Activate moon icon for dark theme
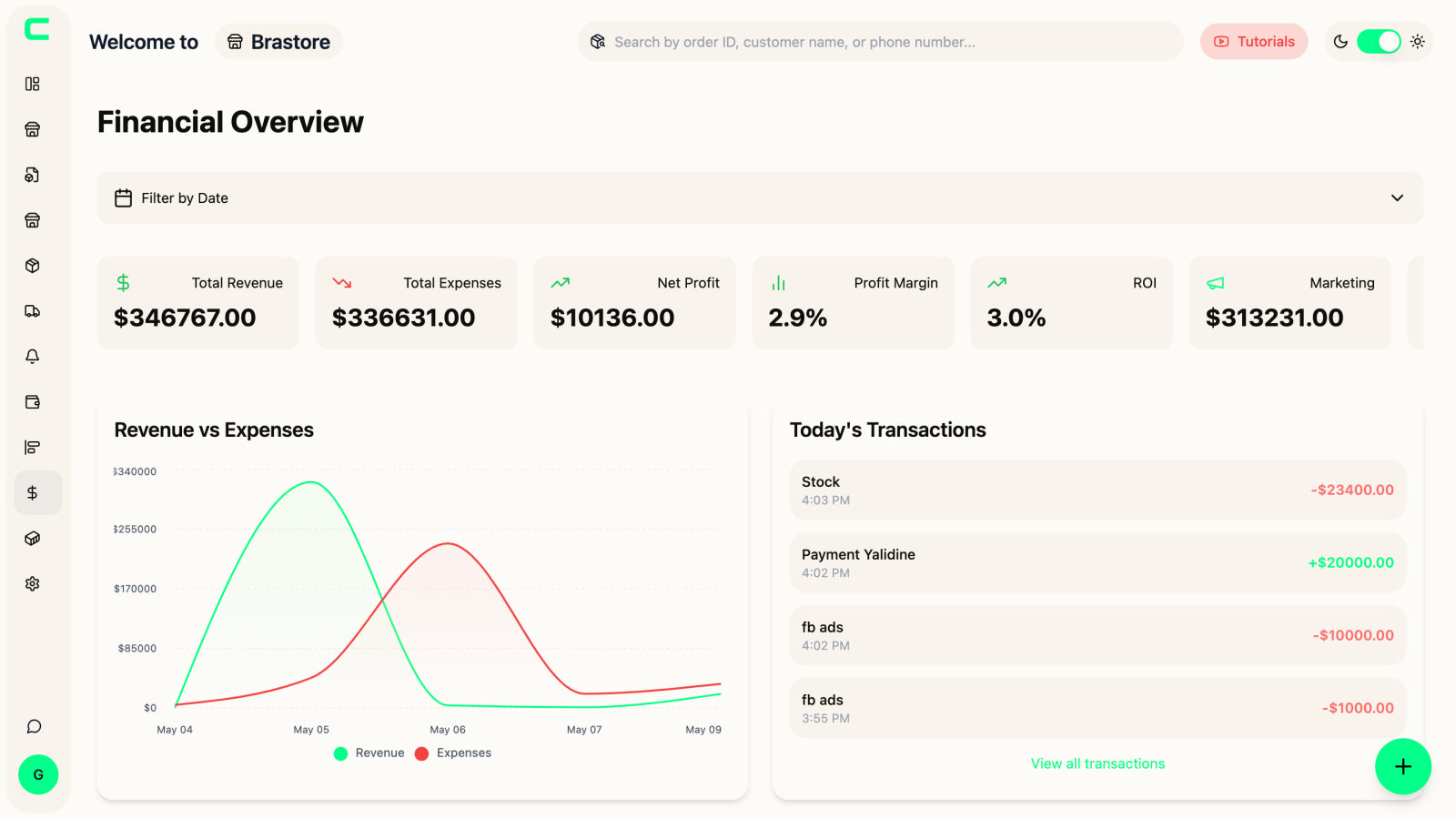Screen dimensions: 1456x819 1340,42
